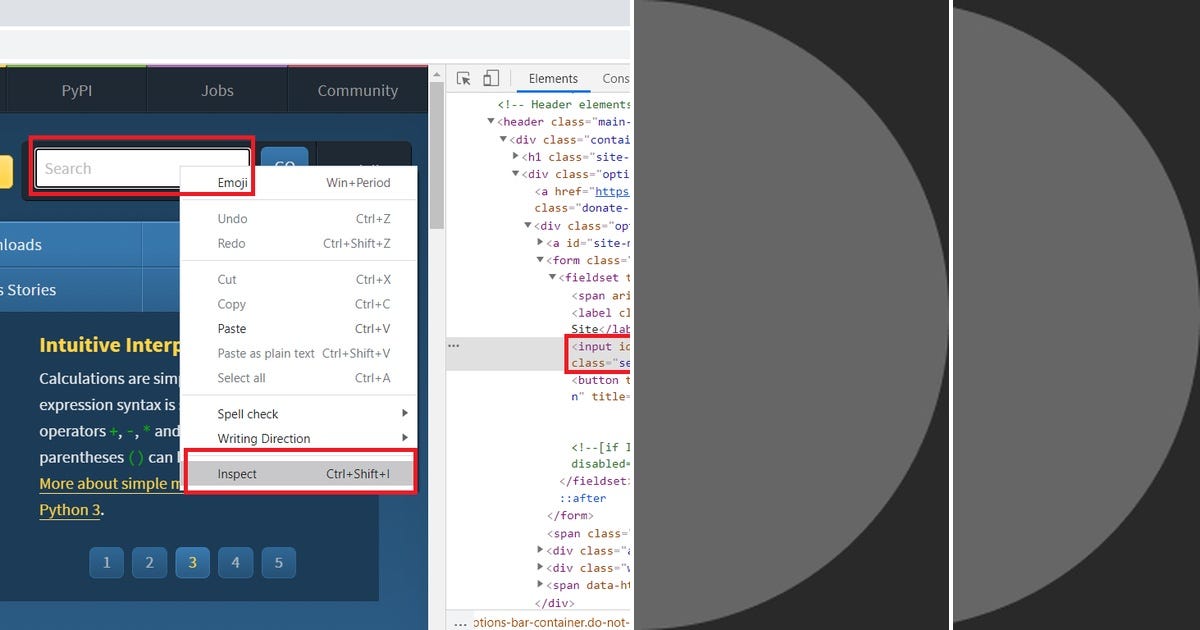The height and width of the screenshot is (630, 1200).
Task: Select the inspect element picker icon
Action: pos(463,77)
